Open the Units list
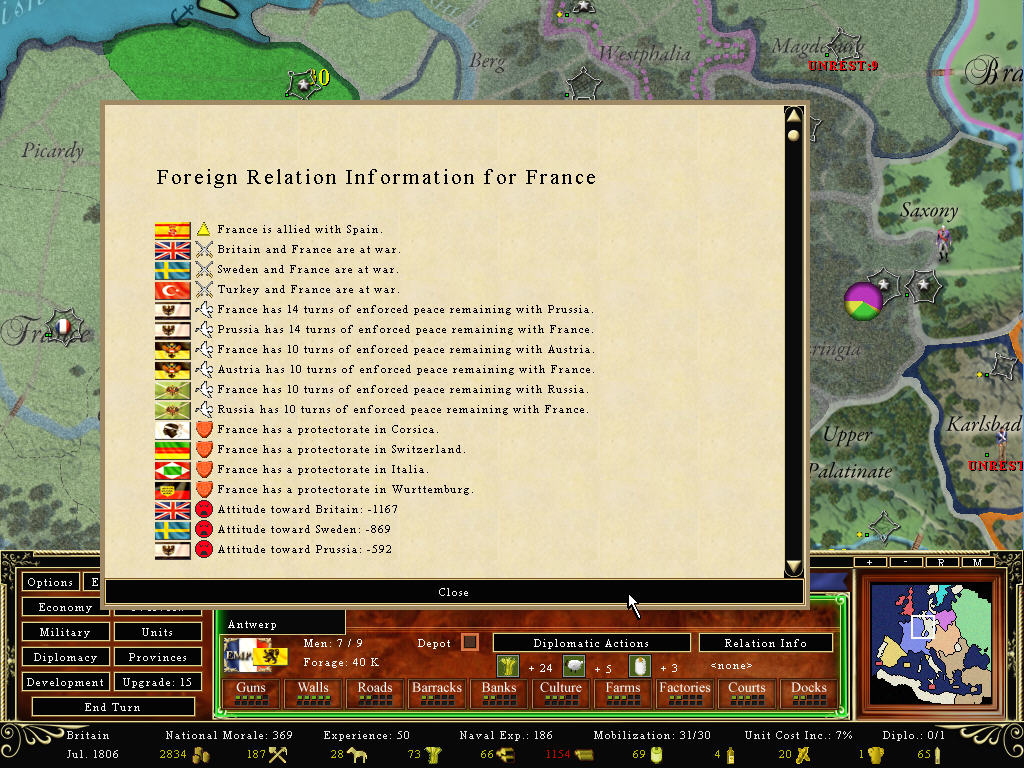Screen dimensions: 1024x768 point(157,632)
